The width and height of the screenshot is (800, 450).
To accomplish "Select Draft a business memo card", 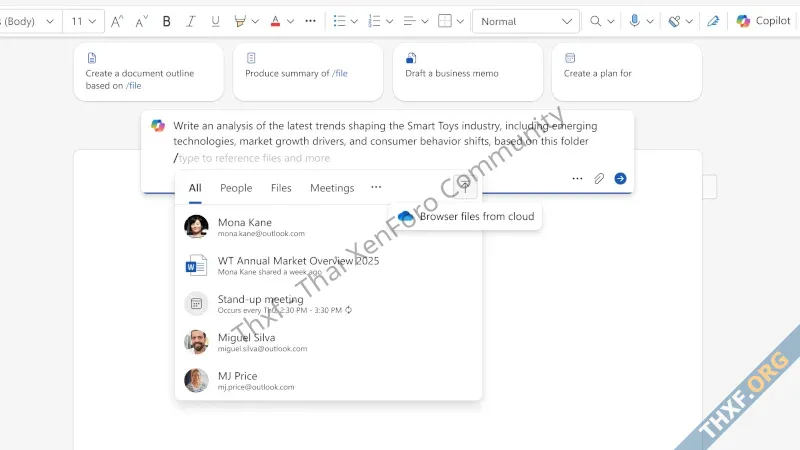I will pos(468,72).
